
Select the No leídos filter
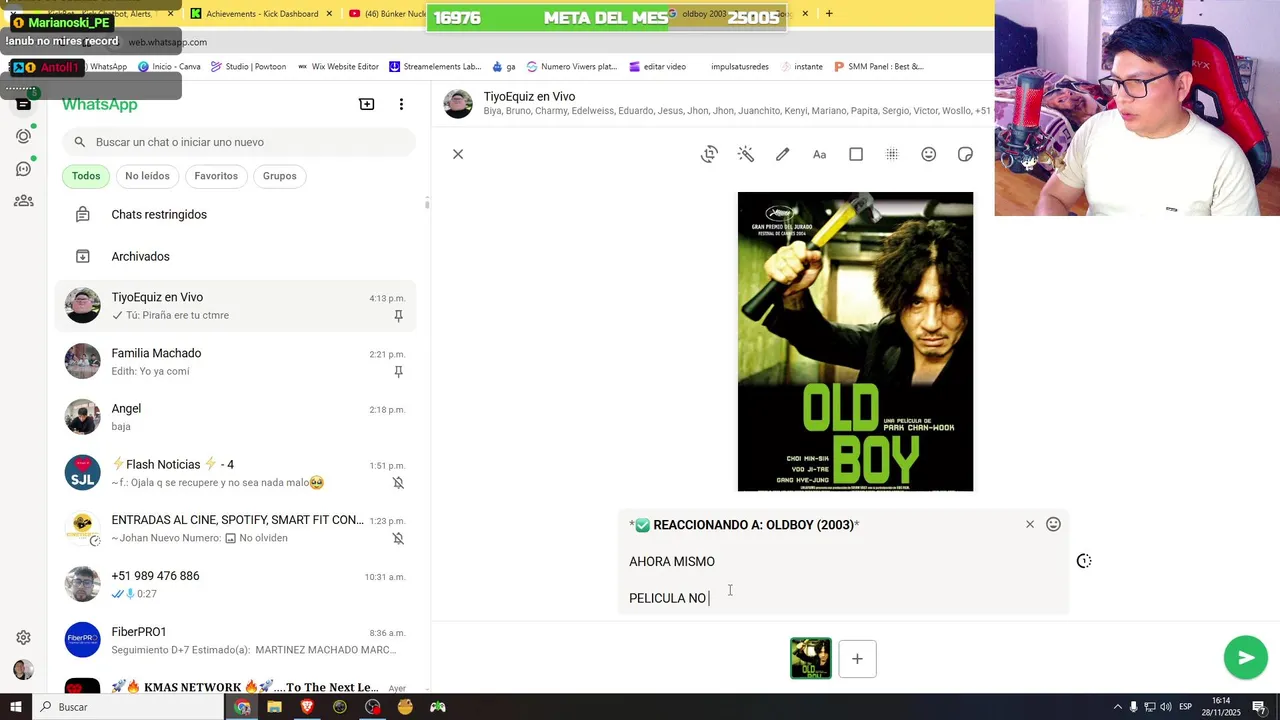click(147, 176)
